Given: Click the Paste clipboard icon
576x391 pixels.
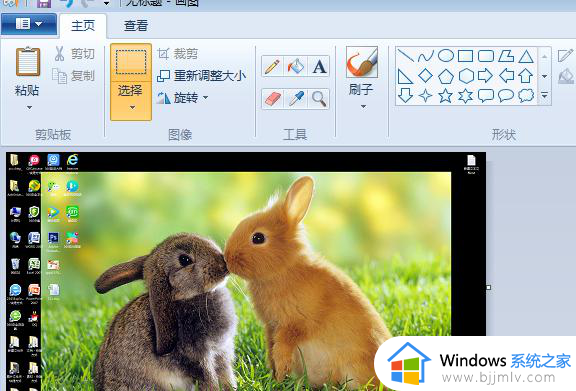Looking at the screenshot, I should [x=28, y=62].
